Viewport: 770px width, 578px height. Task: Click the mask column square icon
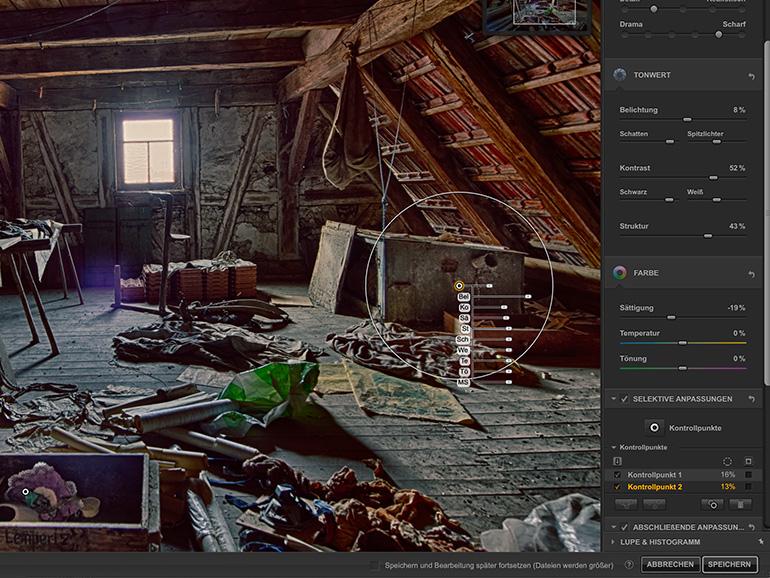pyautogui.click(x=748, y=461)
